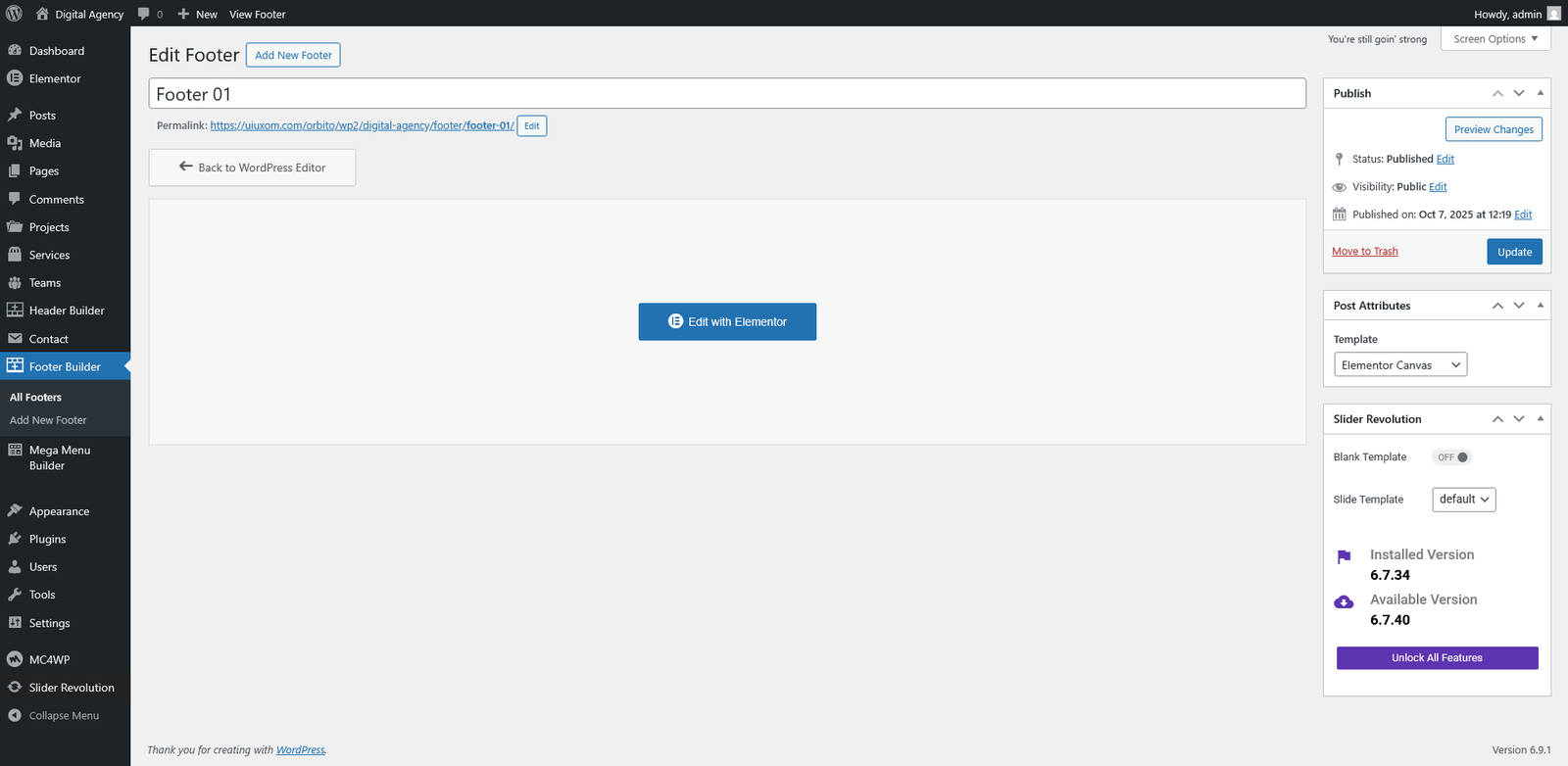The width and height of the screenshot is (1568, 766).
Task: Click the Move to Trash link
Action: 1364,252
